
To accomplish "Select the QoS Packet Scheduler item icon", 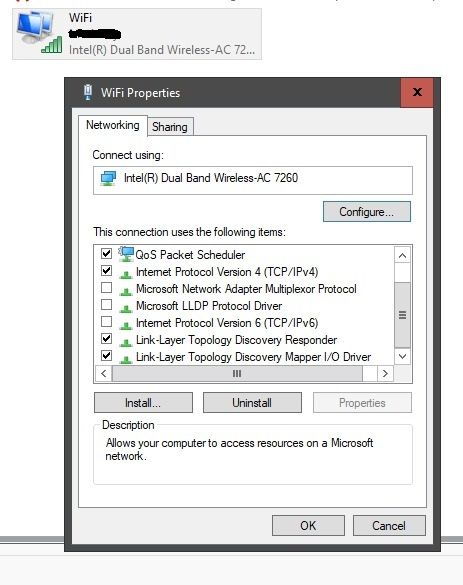I will pos(126,254).
